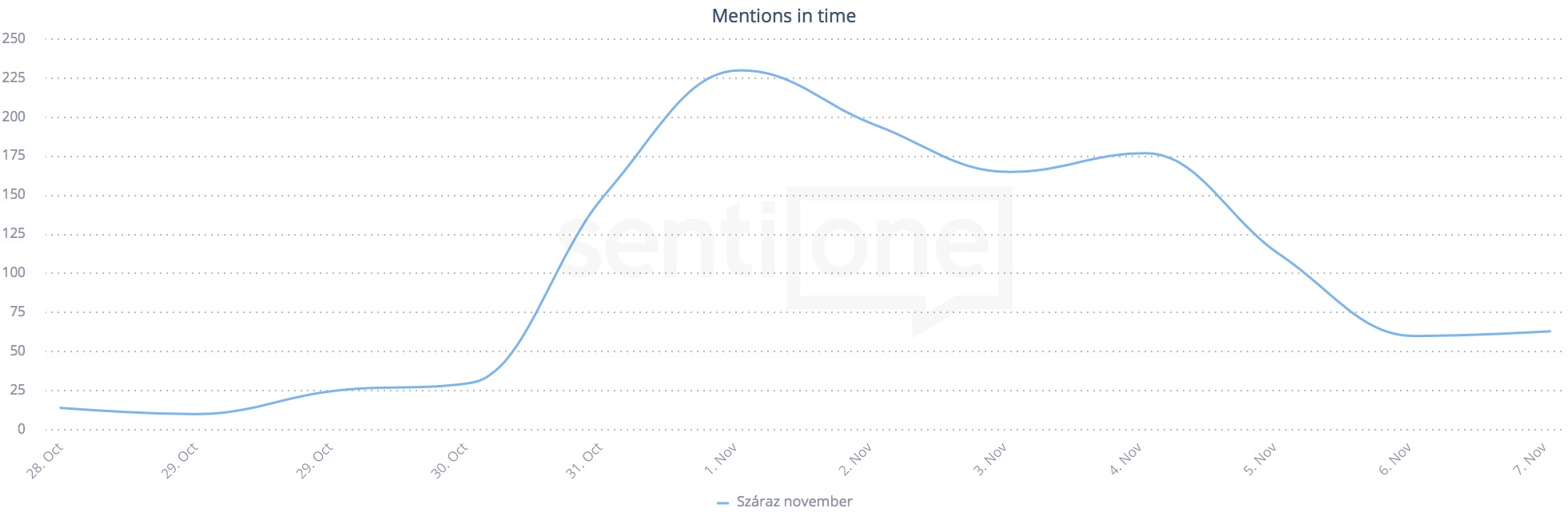The height and width of the screenshot is (524, 1568).
Task: Select the 5. Nov x-axis label
Action: [1260, 459]
